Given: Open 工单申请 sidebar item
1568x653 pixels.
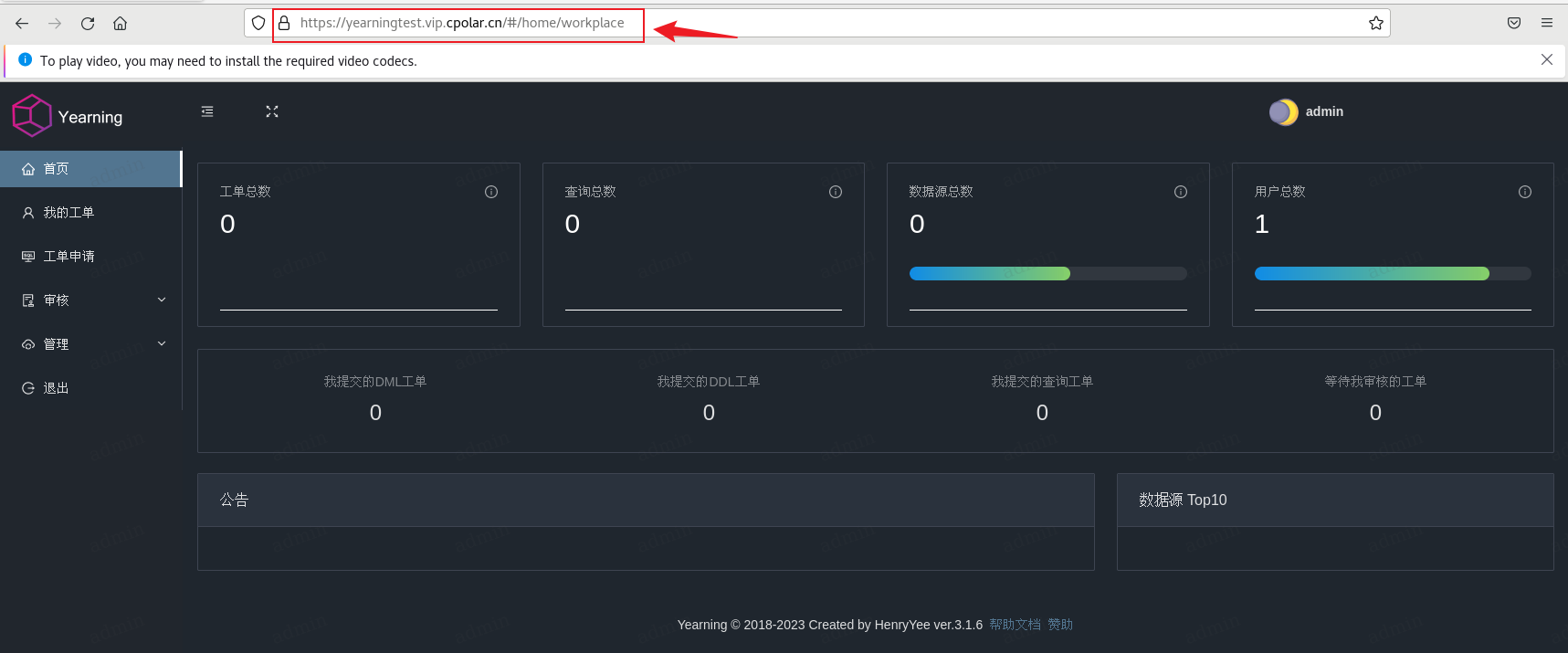Looking at the screenshot, I should (91, 257).
